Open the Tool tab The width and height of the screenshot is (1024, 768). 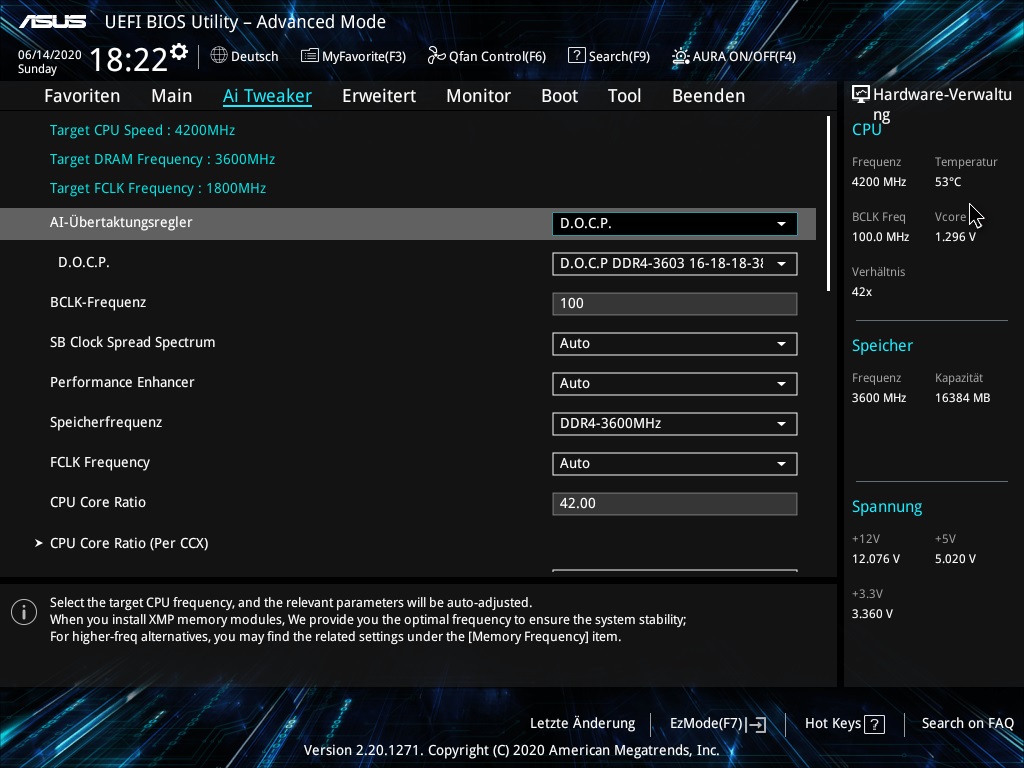pos(624,96)
